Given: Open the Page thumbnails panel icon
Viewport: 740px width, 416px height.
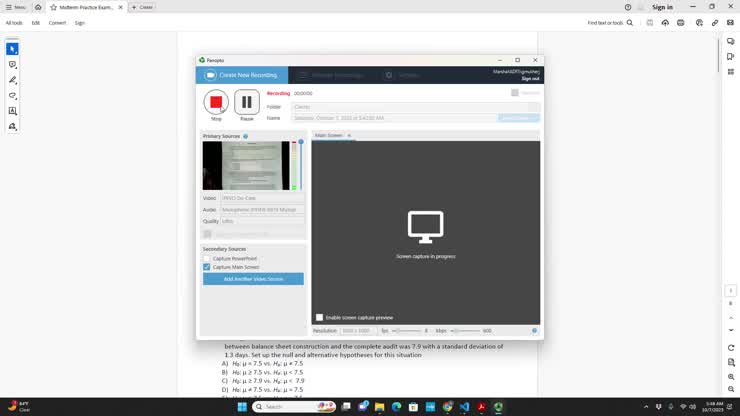Looking at the screenshot, I should coord(731,72).
